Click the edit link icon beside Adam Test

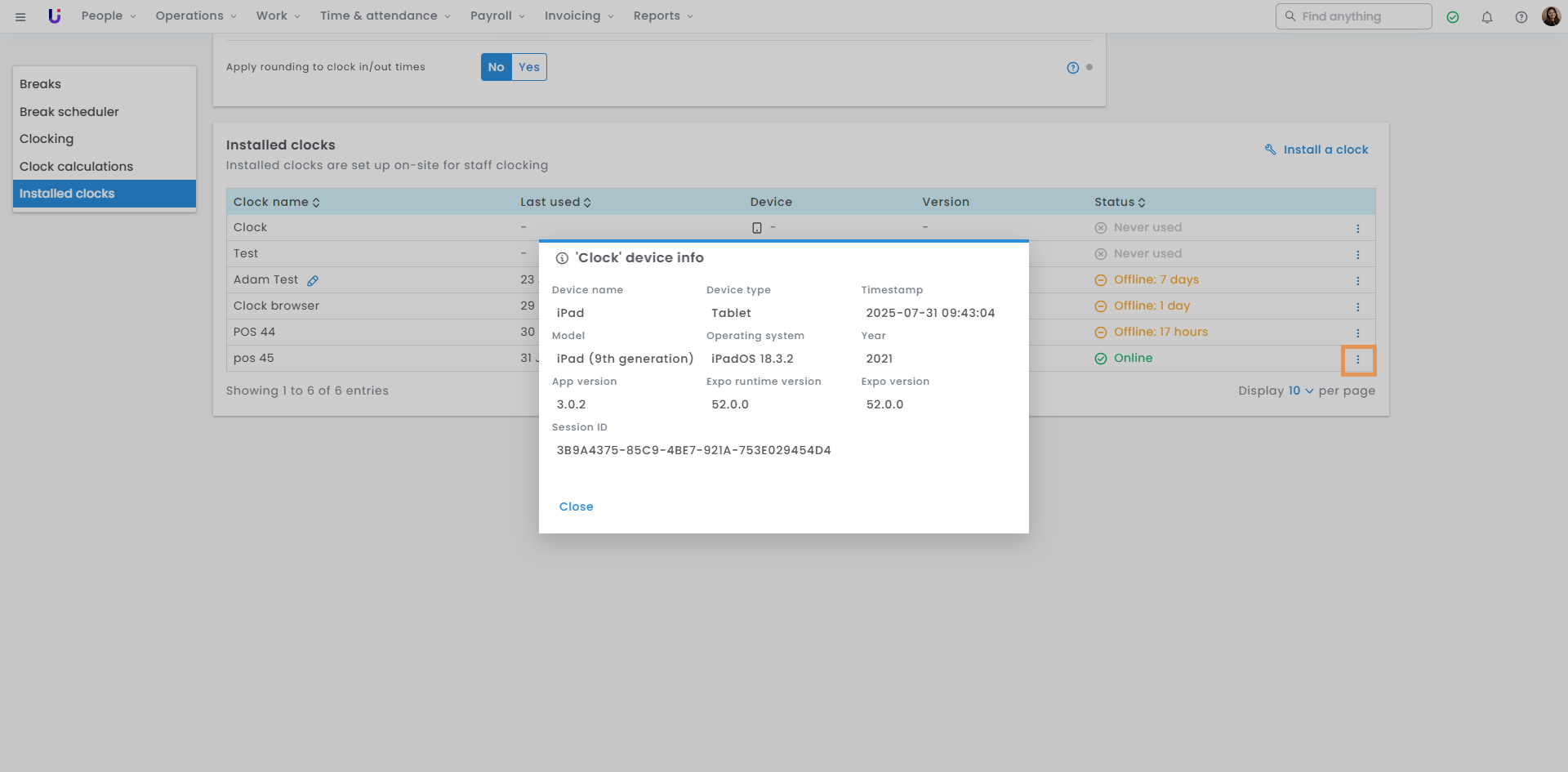click(x=313, y=280)
